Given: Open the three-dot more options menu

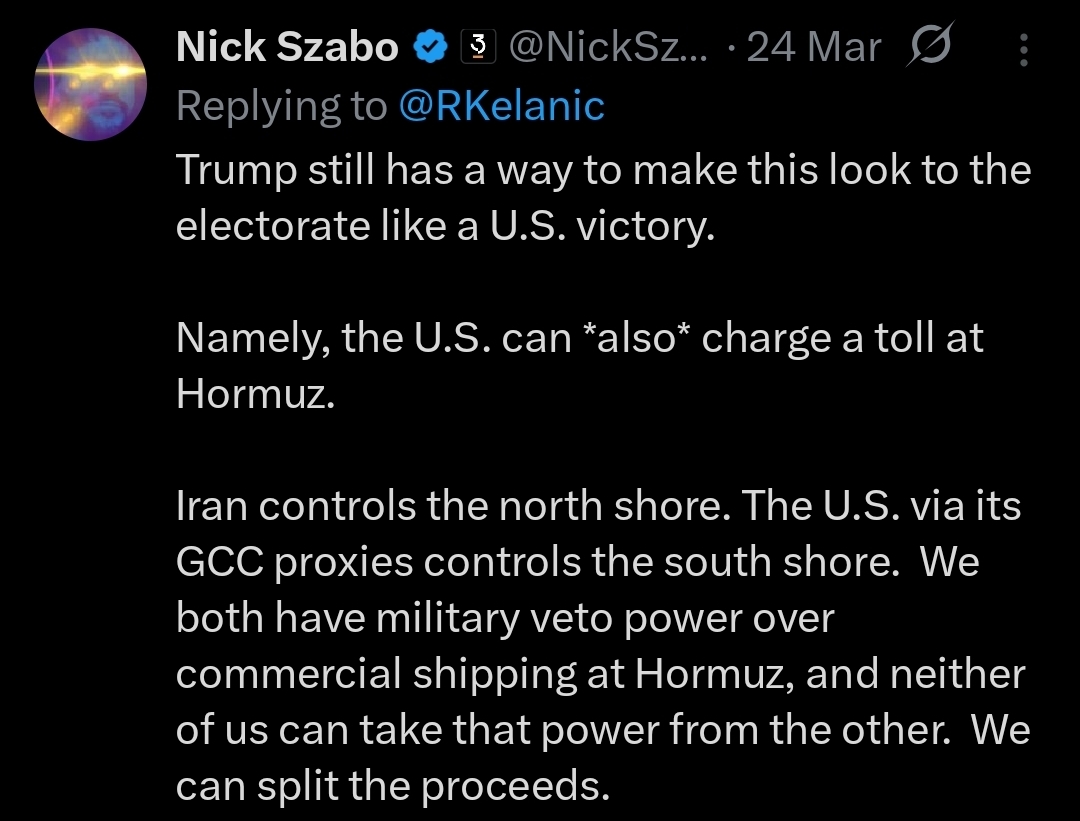Looking at the screenshot, I should [x=1023, y=49].
